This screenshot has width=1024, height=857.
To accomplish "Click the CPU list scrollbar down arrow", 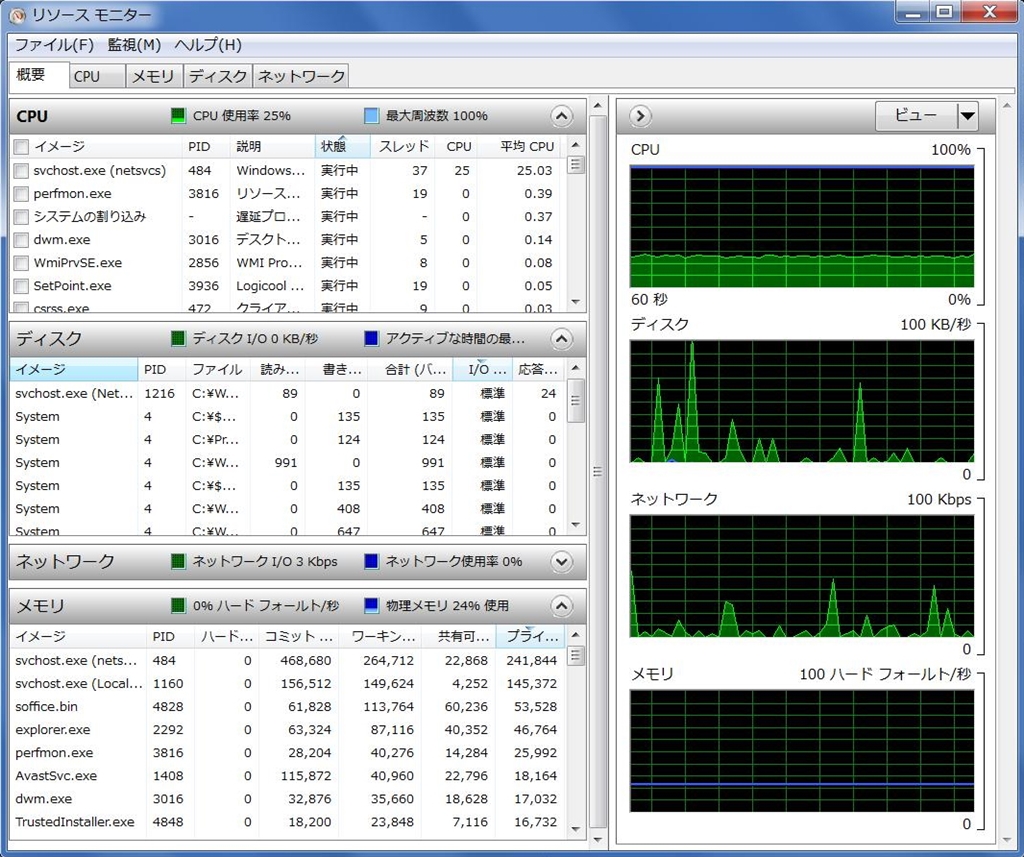I will [x=575, y=302].
